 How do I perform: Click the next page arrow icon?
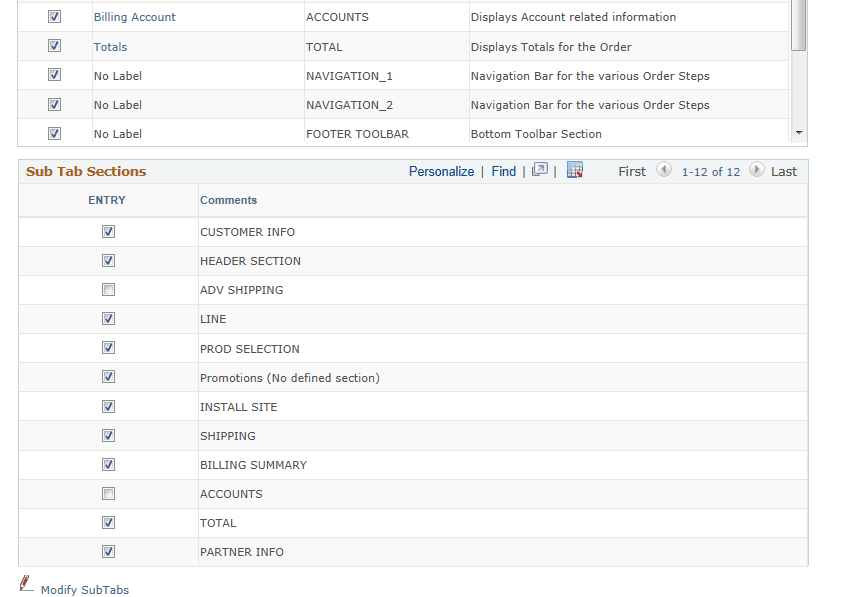coord(756,171)
